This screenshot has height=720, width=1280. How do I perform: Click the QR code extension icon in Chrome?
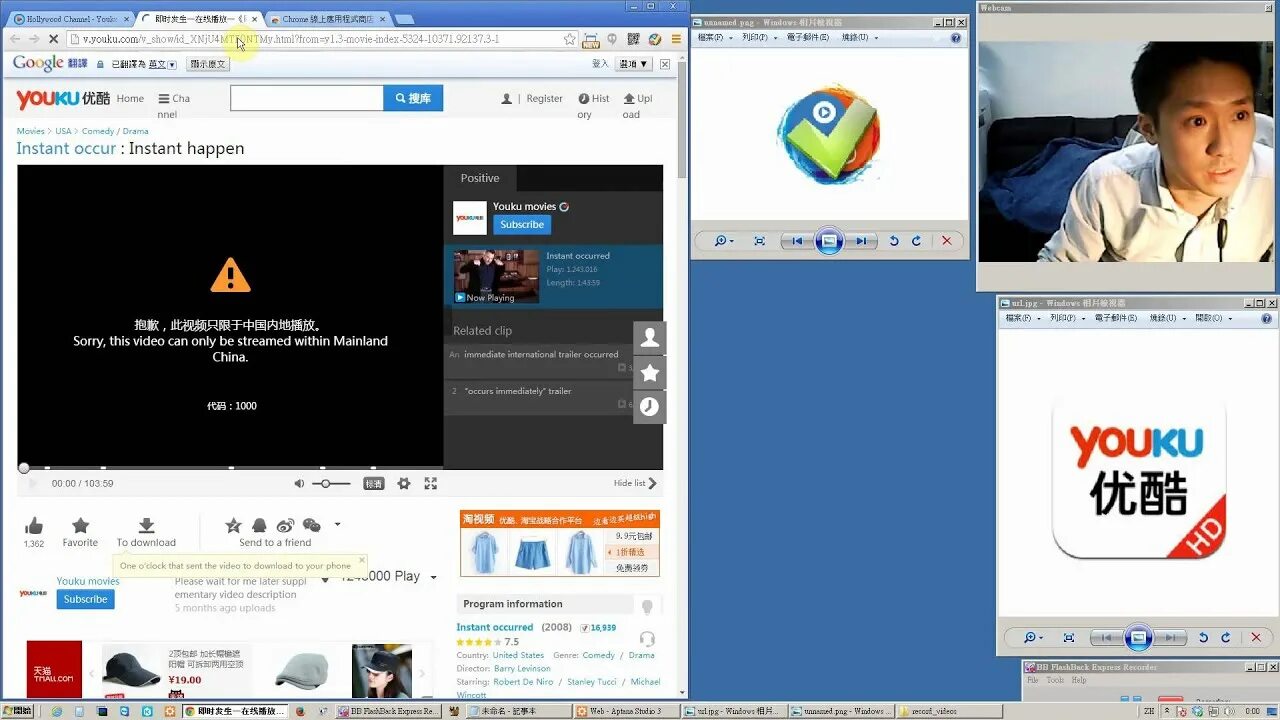[x=633, y=39]
